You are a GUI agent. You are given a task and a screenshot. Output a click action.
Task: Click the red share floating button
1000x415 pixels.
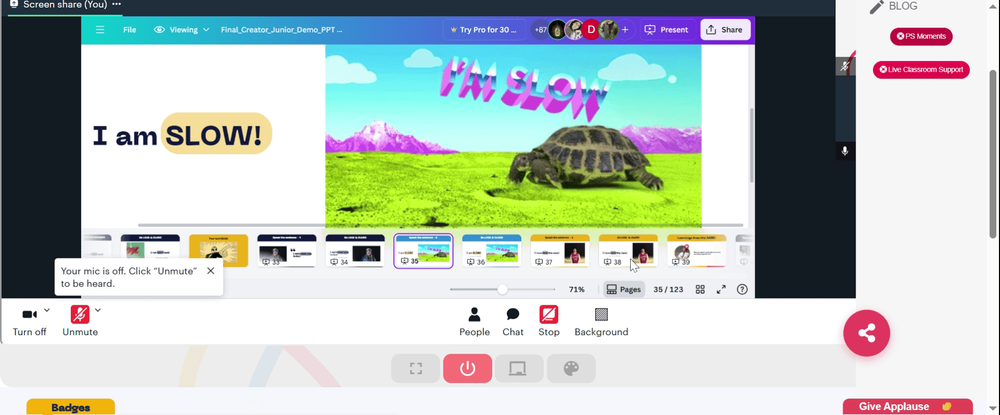(x=867, y=333)
